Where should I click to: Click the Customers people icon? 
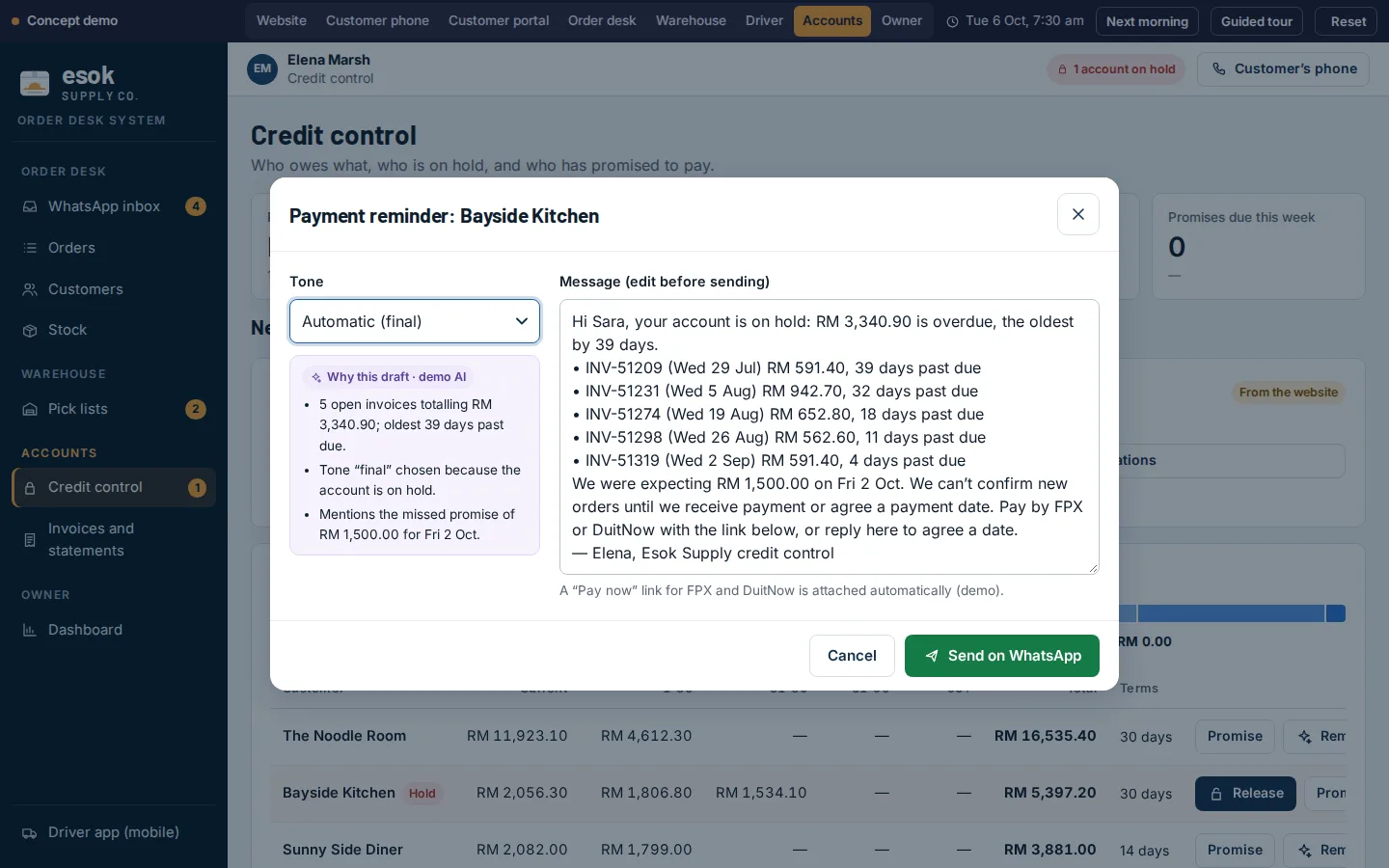pos(30,289)
